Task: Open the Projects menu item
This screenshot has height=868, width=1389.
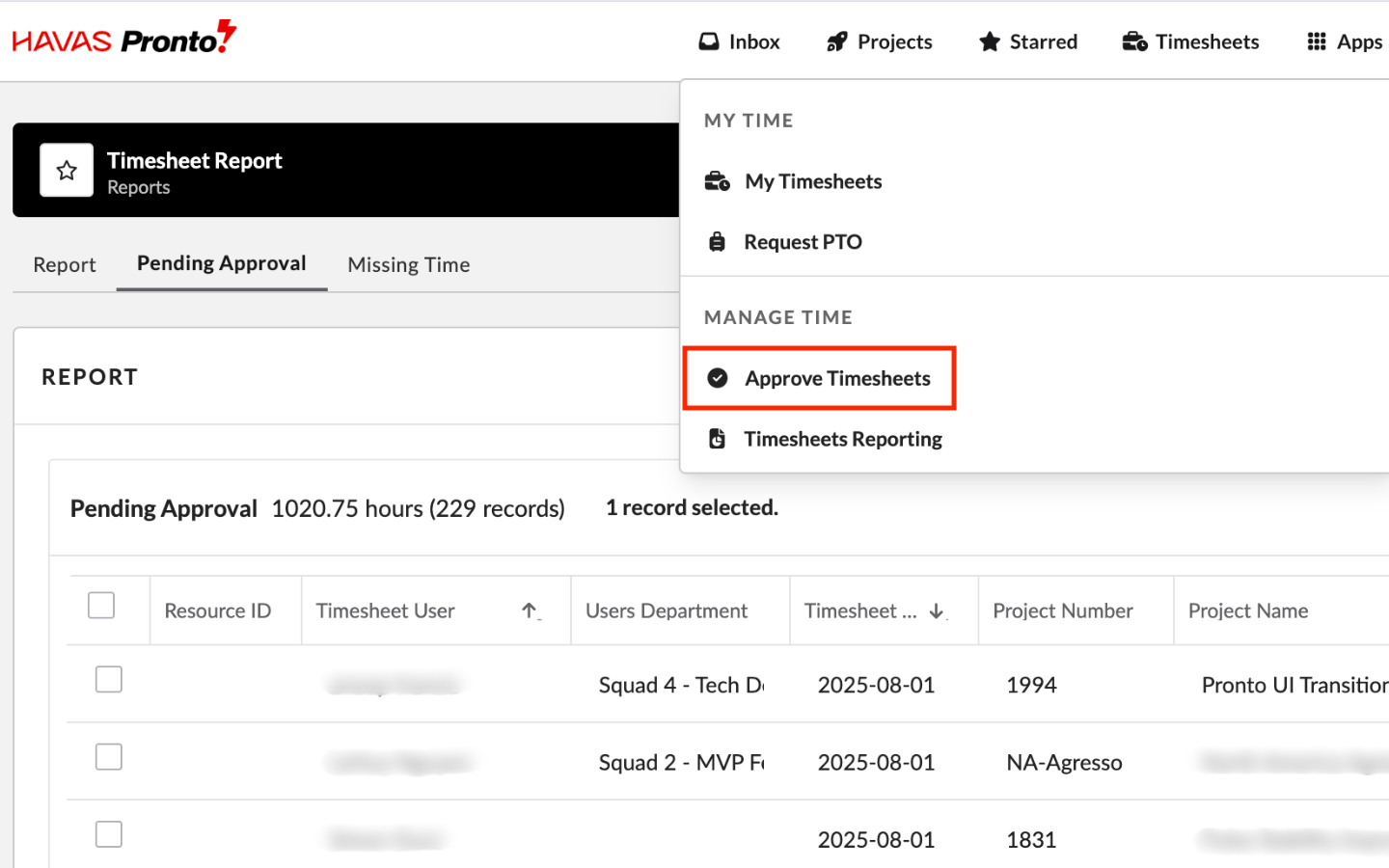Action: (x=880, y=41)
